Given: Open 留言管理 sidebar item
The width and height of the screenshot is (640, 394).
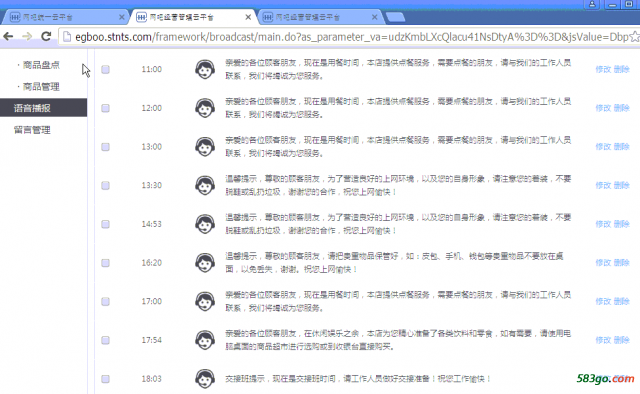Looking at the screenshot, I should pos(32,130).
